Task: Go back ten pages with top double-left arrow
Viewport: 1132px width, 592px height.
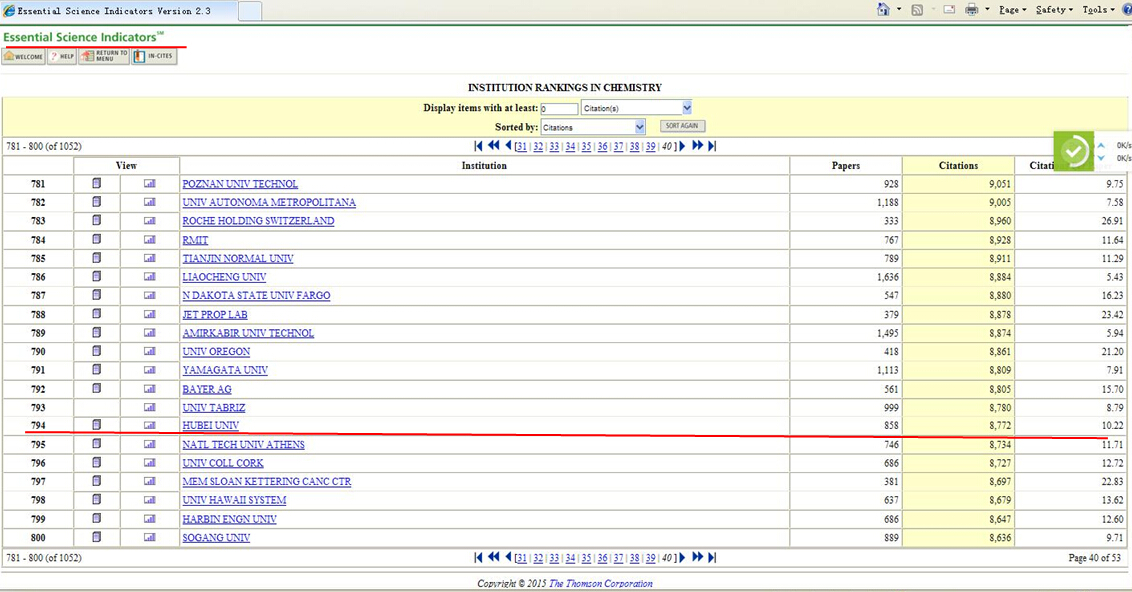Action: tap(494, 146)
